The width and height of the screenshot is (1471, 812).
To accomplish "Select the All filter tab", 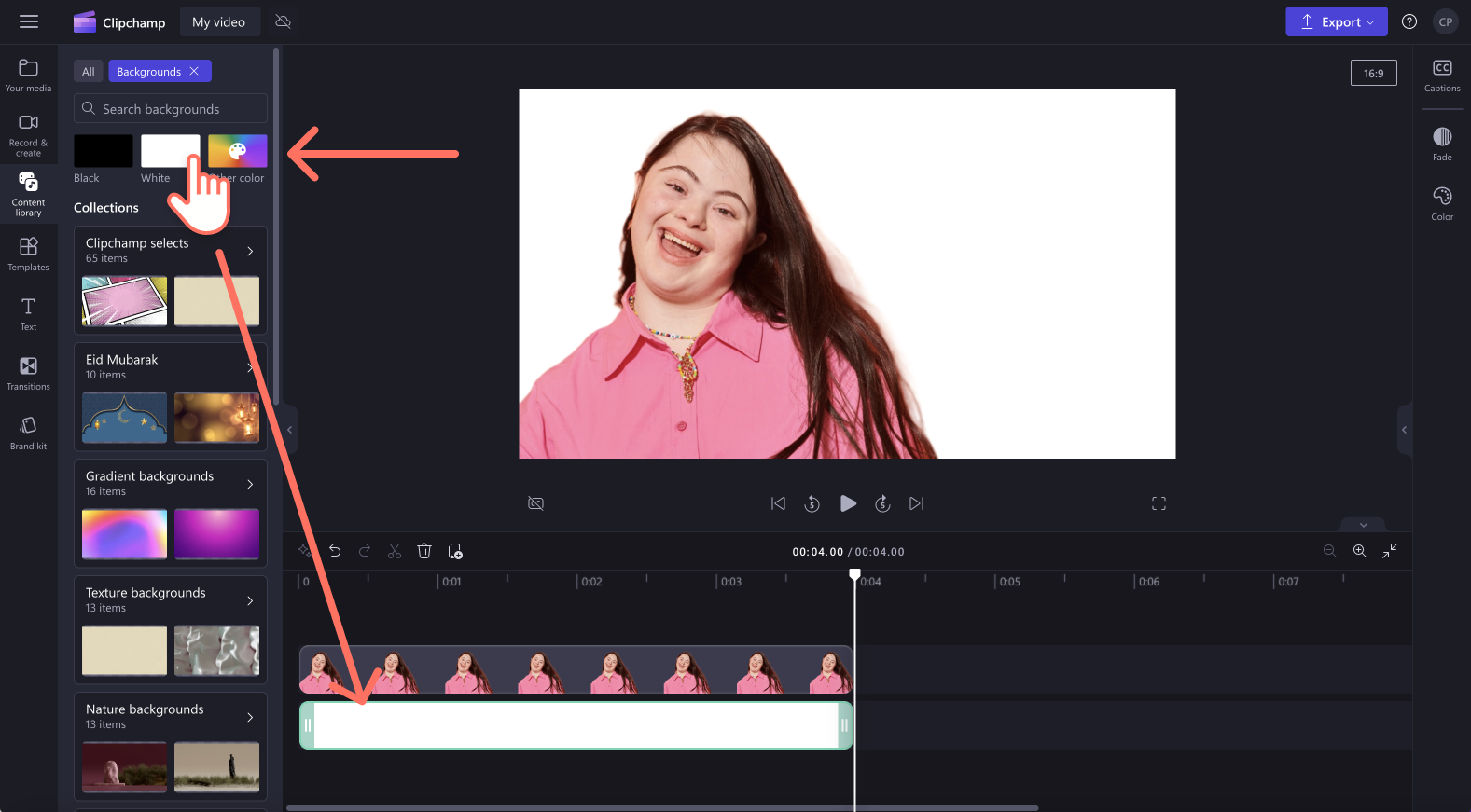I will click(x=89, y=71).
